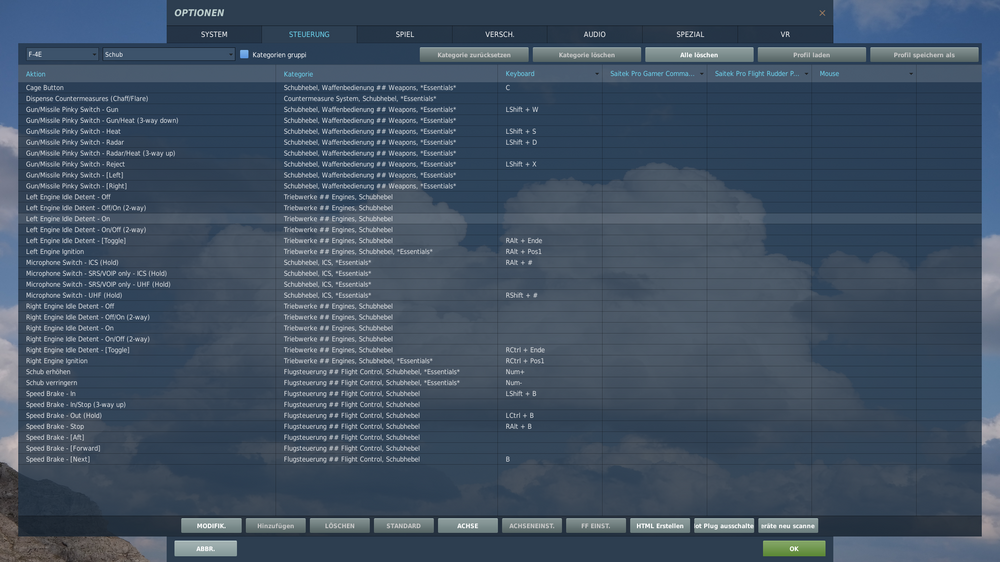Select Speed Brake - Out (Hold) row
Viewport: 1000px width, 562px height.
pyautogui.click(x=499, y=415)
